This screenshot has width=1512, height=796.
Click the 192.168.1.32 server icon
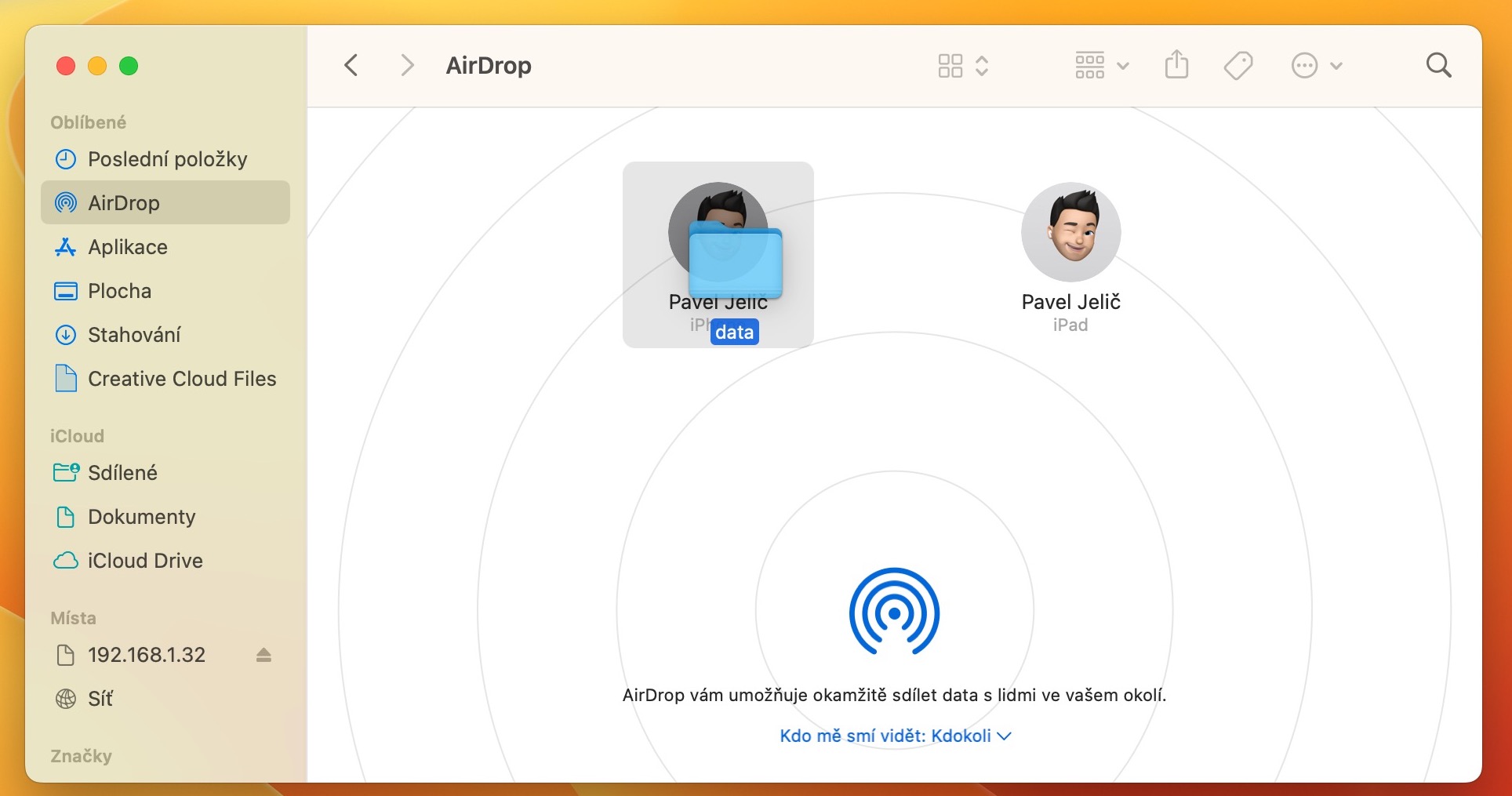click(66, 655)
